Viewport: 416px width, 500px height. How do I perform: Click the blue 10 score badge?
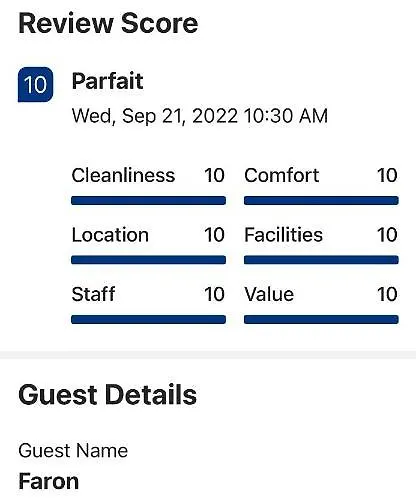coord(35,84)
